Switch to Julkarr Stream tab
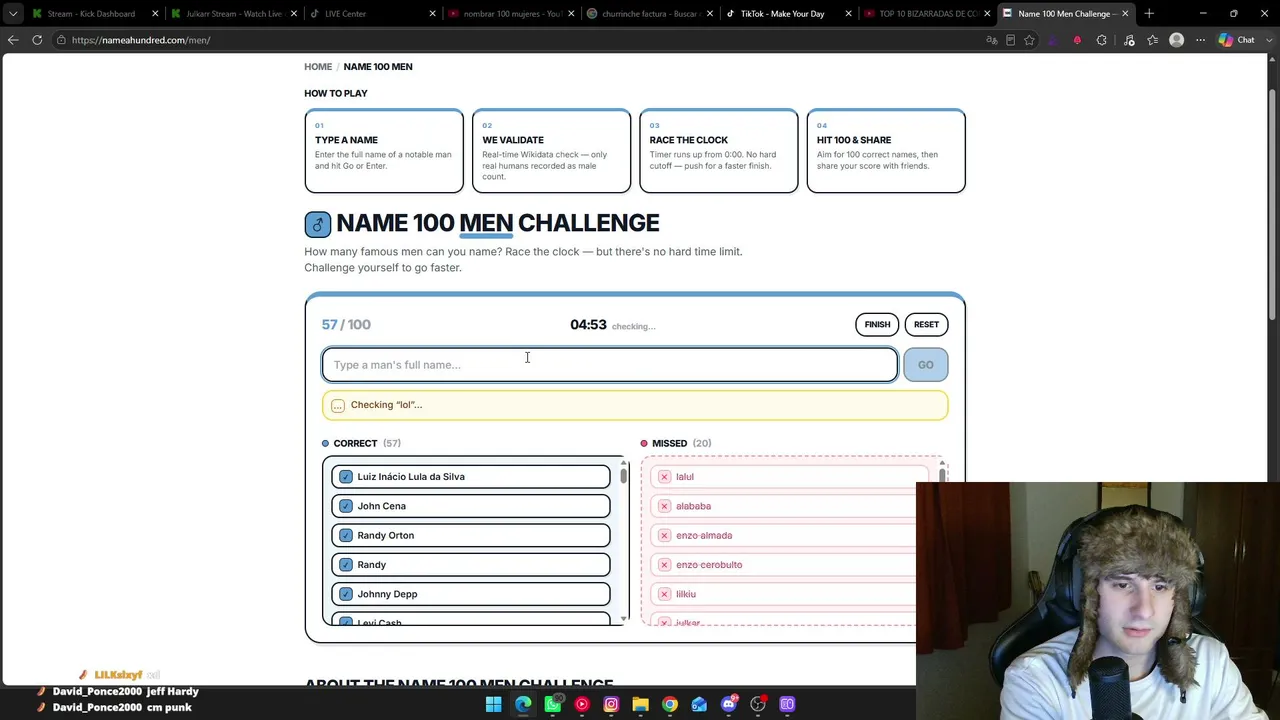 234,13
